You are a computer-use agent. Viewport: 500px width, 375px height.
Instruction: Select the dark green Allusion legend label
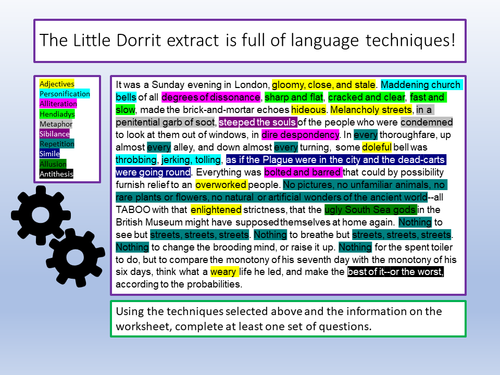click(x=53, y=164)
